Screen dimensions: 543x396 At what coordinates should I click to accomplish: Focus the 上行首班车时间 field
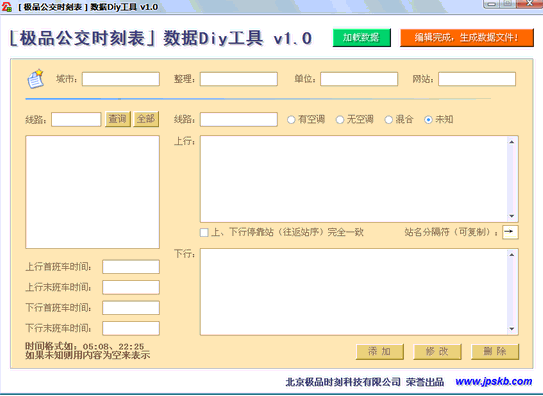click(131, 267)
